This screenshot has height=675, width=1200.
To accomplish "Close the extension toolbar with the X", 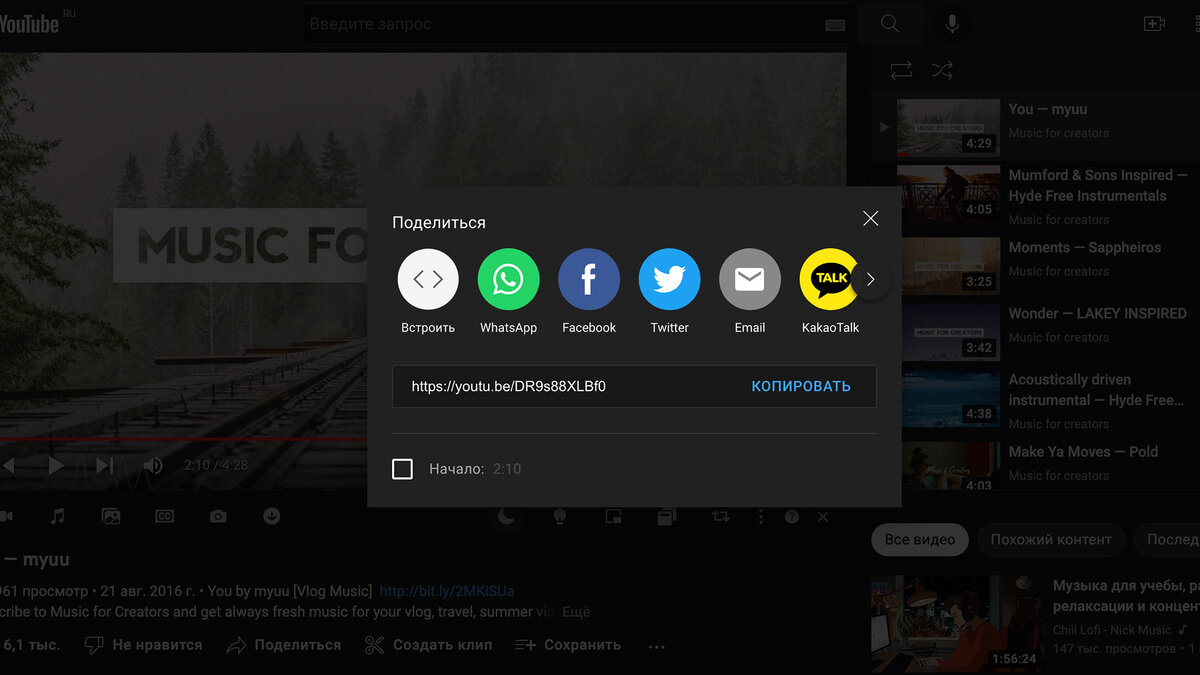I will point(823,516).
